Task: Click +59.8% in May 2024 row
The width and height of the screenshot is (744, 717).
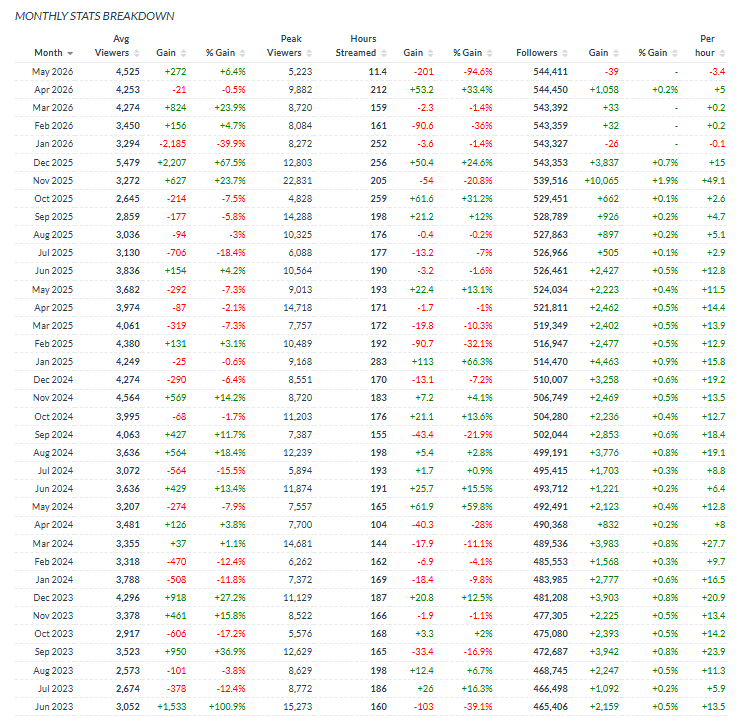Action: click(x=477, y=507)
